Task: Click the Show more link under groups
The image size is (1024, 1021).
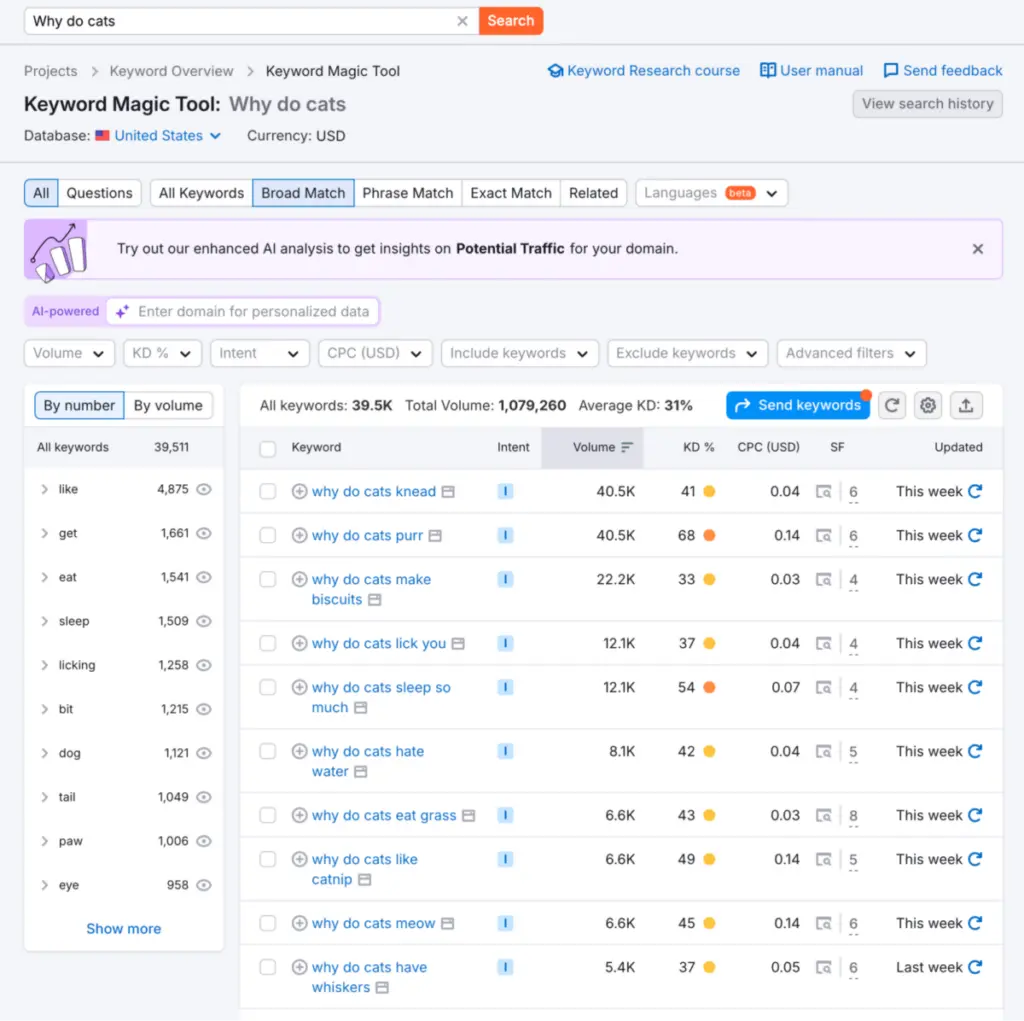Action: pyautogui.click(x=123, y=929)
